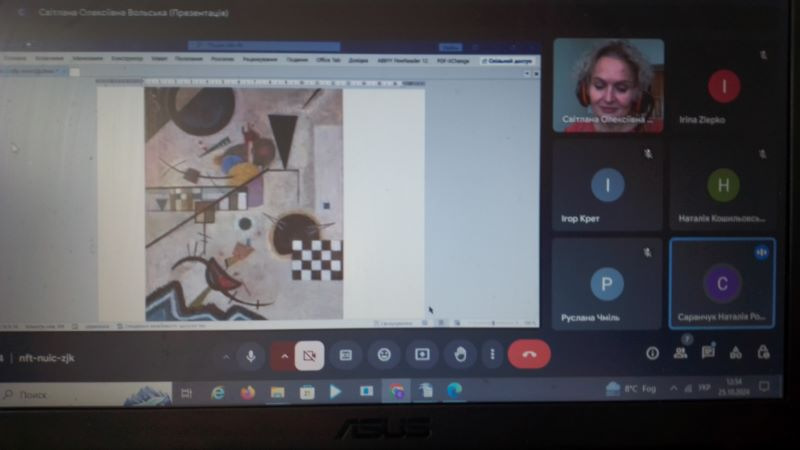Show hidden system tray icons chevron
800x450 pixels.
click(x=673, y=388)
